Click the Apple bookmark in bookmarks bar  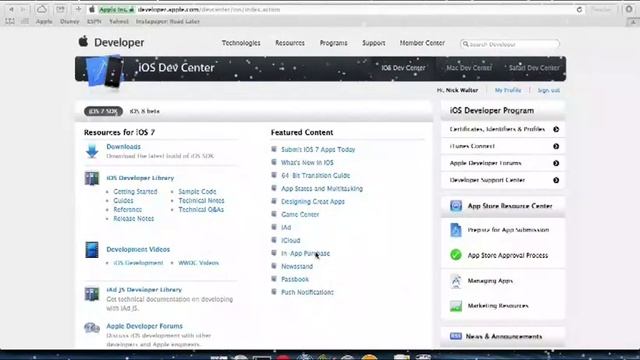44,22
